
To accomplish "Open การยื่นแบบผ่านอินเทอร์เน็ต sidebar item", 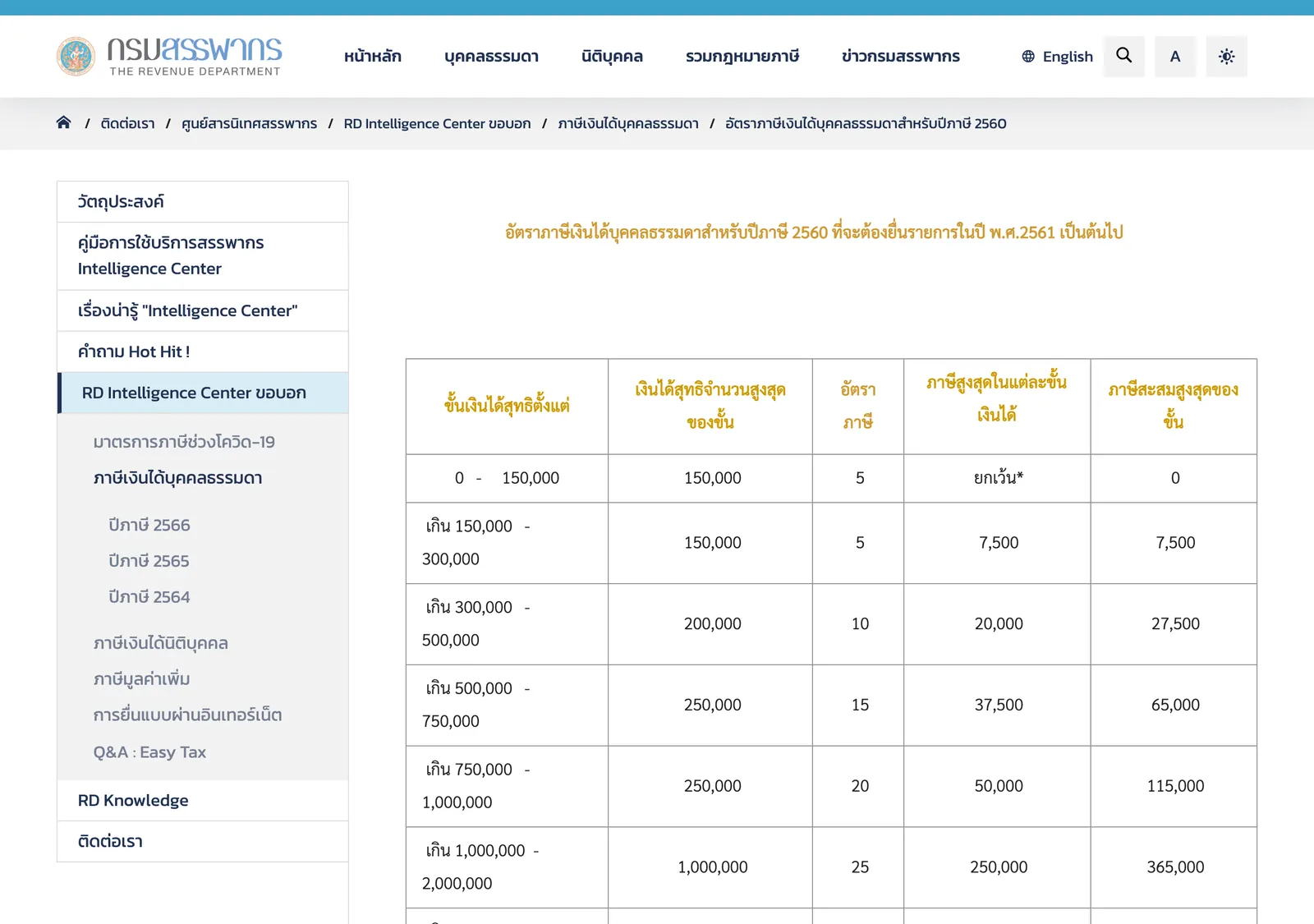I will click(x=187, y=715).
